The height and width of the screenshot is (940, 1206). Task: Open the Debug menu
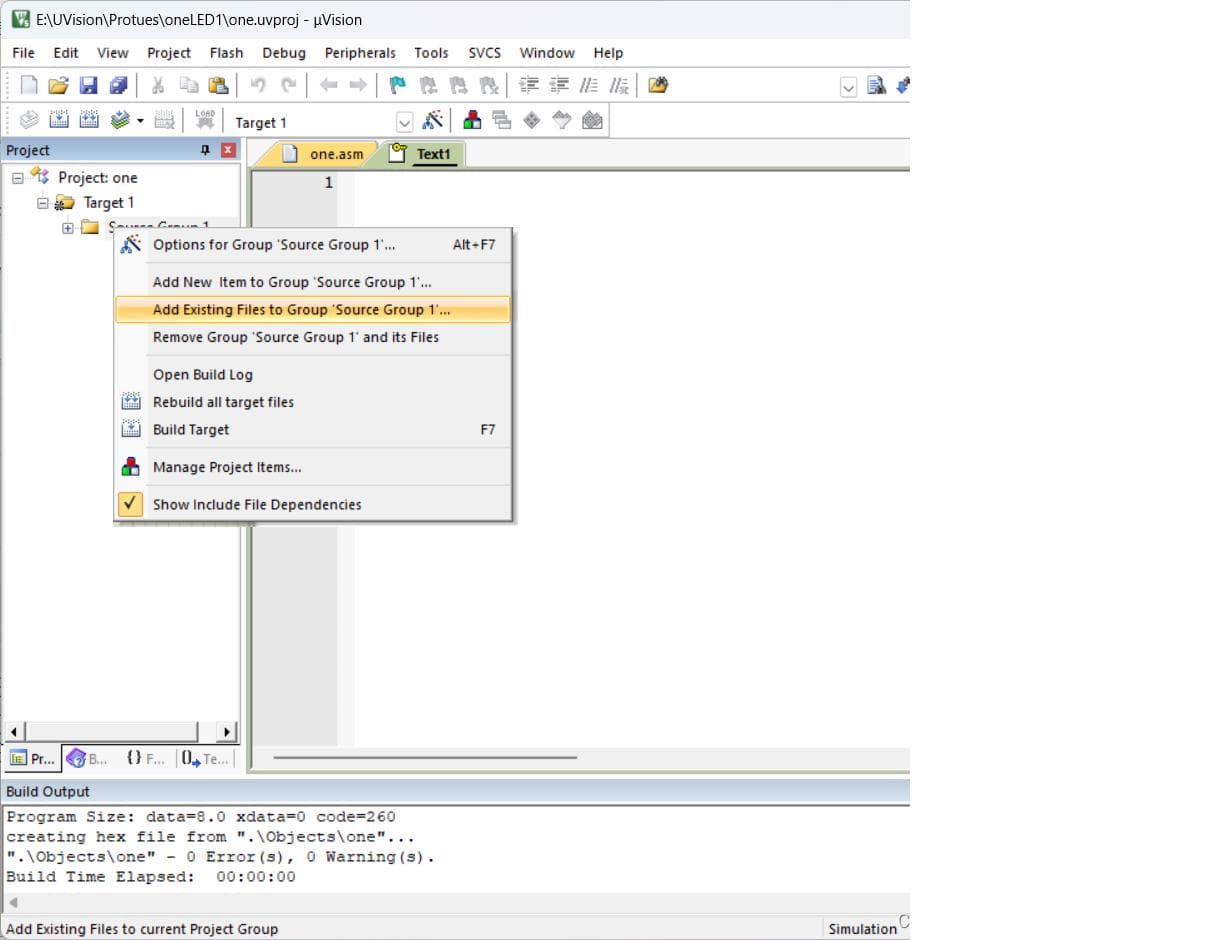pos(284,53)
